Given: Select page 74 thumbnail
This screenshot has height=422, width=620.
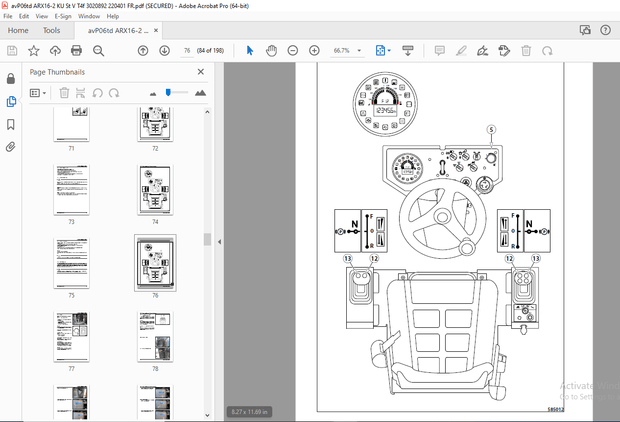Looking at the screenshot, I should coord(155,190).
